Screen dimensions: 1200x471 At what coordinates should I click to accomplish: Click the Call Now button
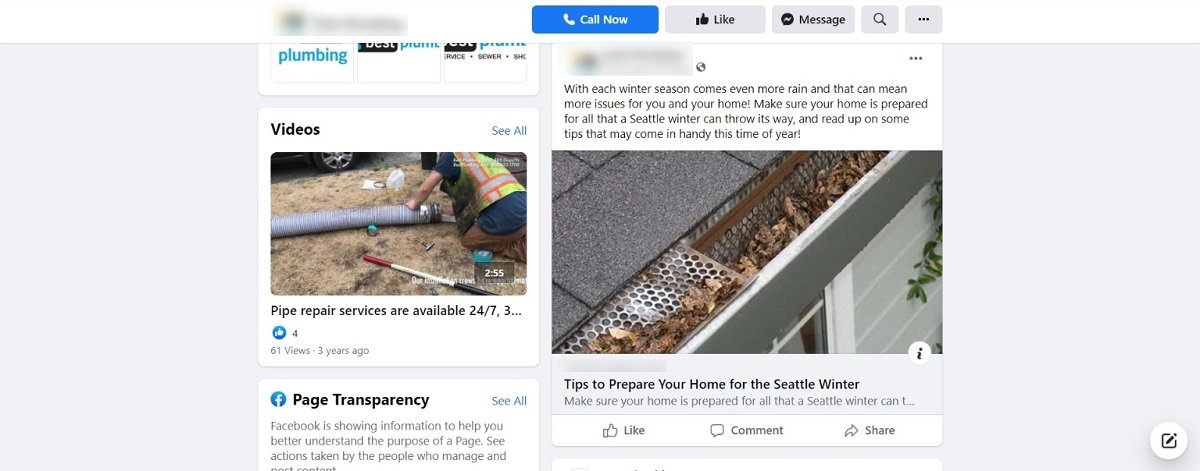pos(595,19)
